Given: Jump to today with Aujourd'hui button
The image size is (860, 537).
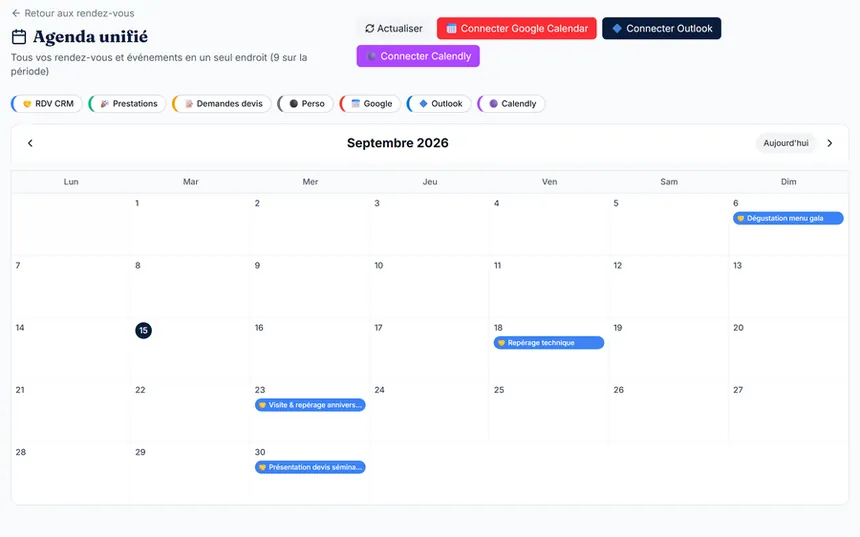Looking at the screenshot, I should coord(786,143).
